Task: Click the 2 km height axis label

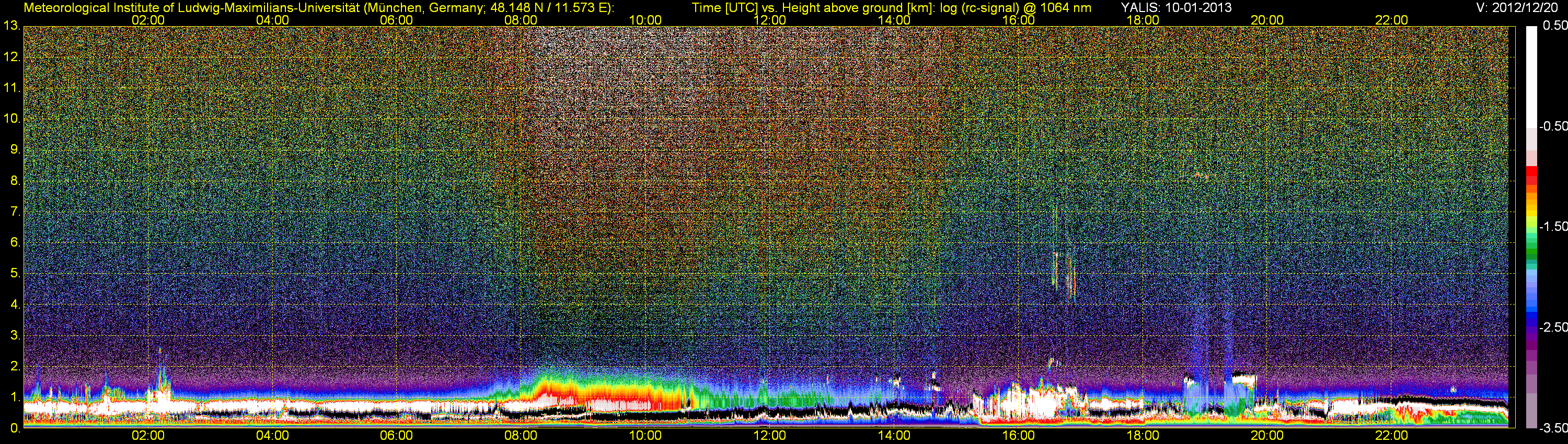Action: coord(15,366)
